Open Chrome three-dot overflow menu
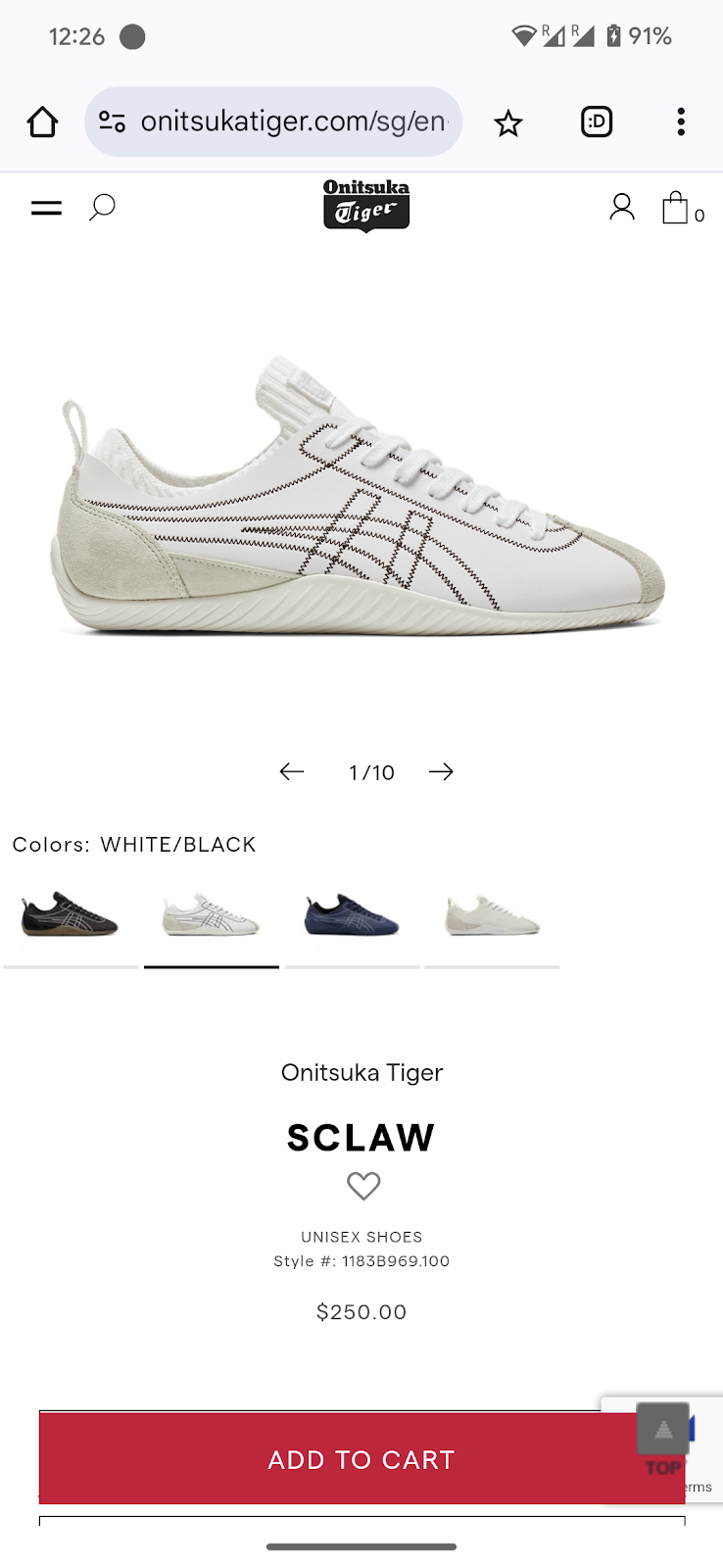Image resolution: width=723 pixels, height=1568 pixels. 681,122
